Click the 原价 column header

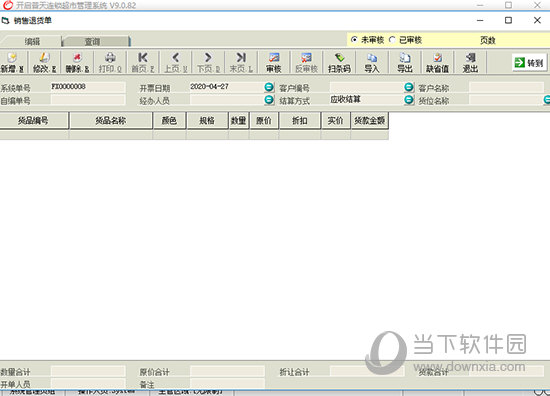point(264,121)
